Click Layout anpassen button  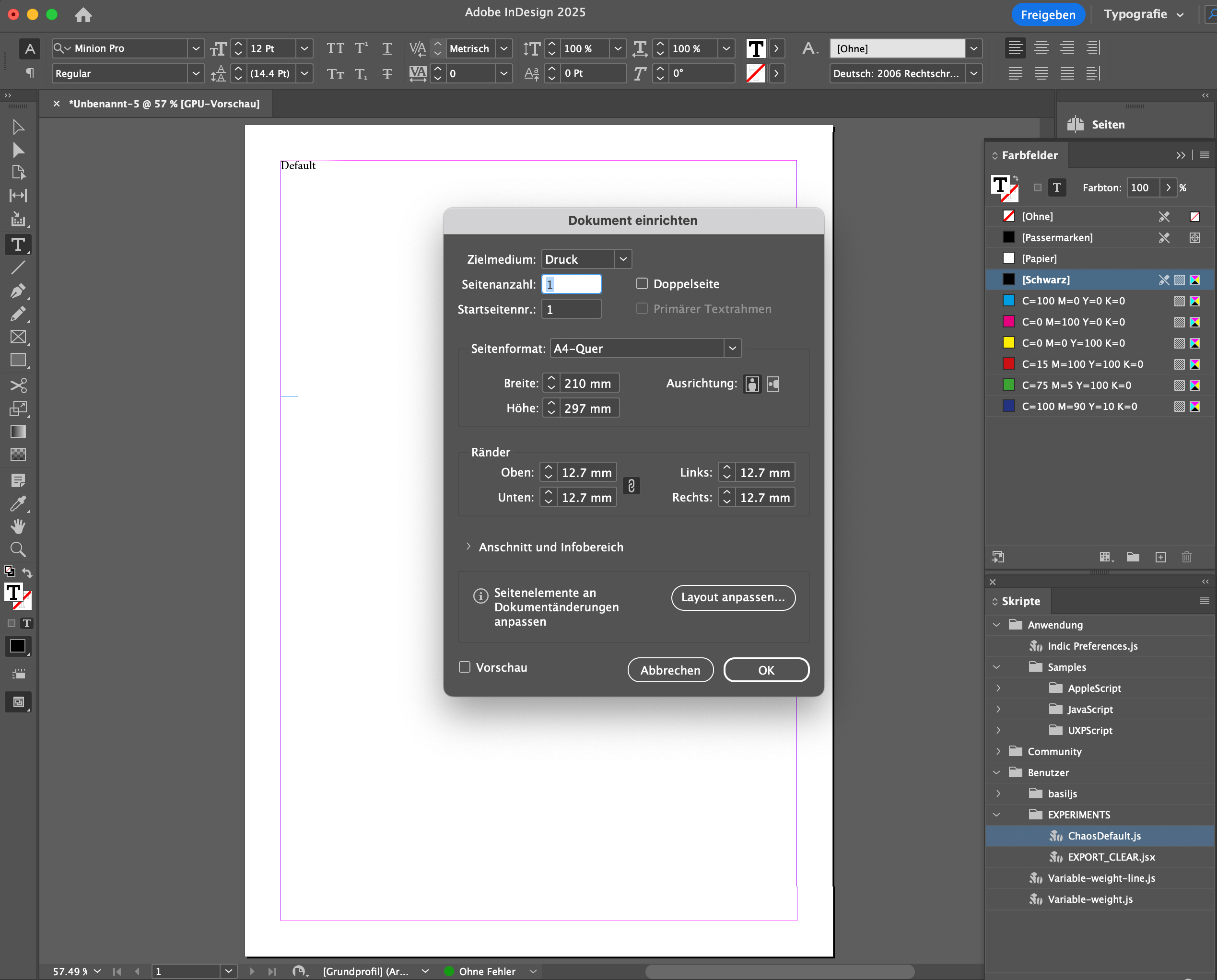pos(733,597)
